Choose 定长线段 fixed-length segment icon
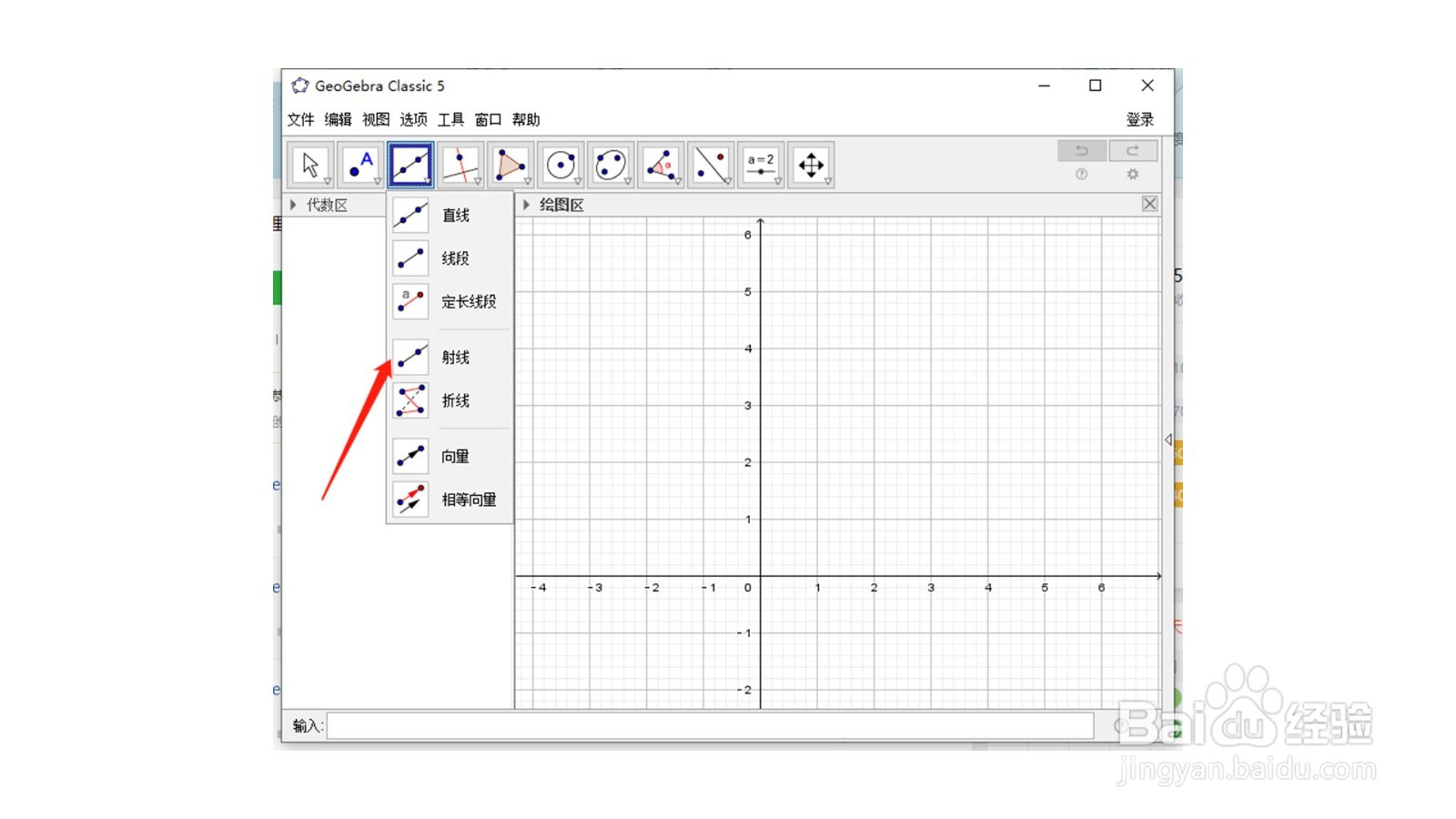 (410, 301)
